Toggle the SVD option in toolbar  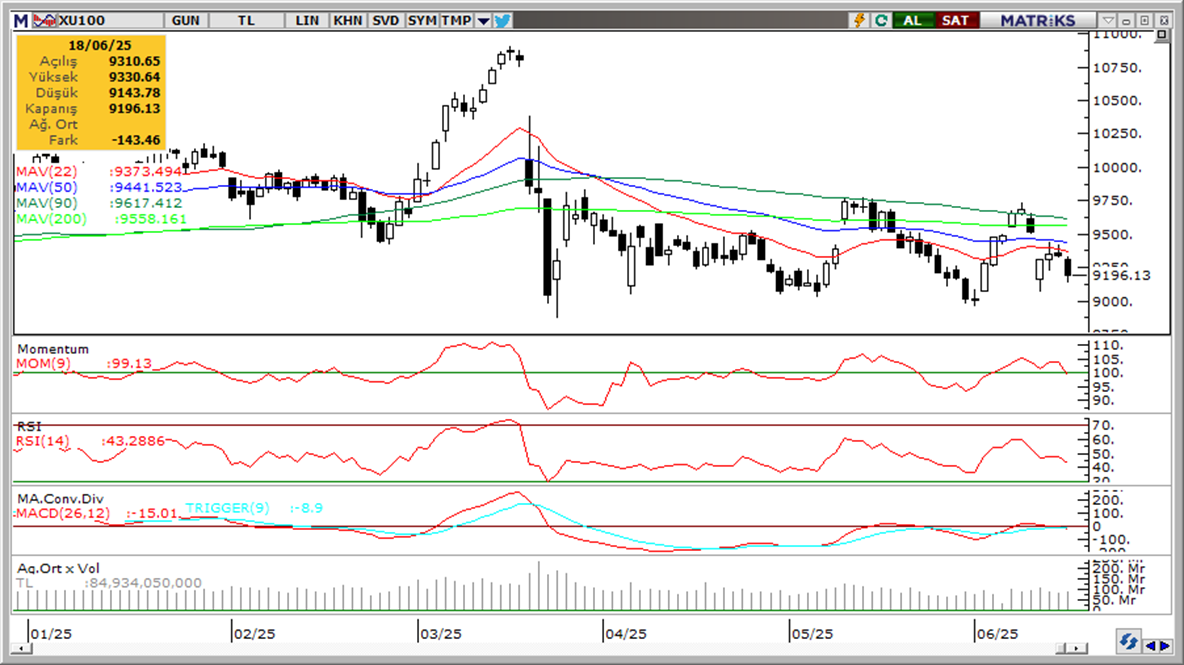(x=386, y=20)
